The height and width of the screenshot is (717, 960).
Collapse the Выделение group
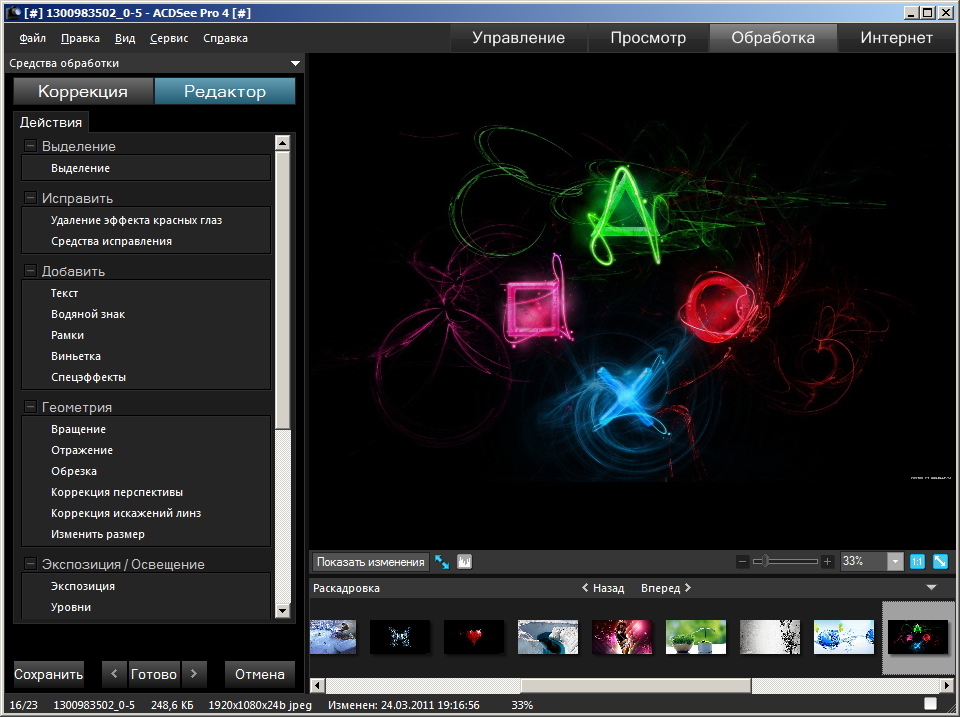click(31, 146)
